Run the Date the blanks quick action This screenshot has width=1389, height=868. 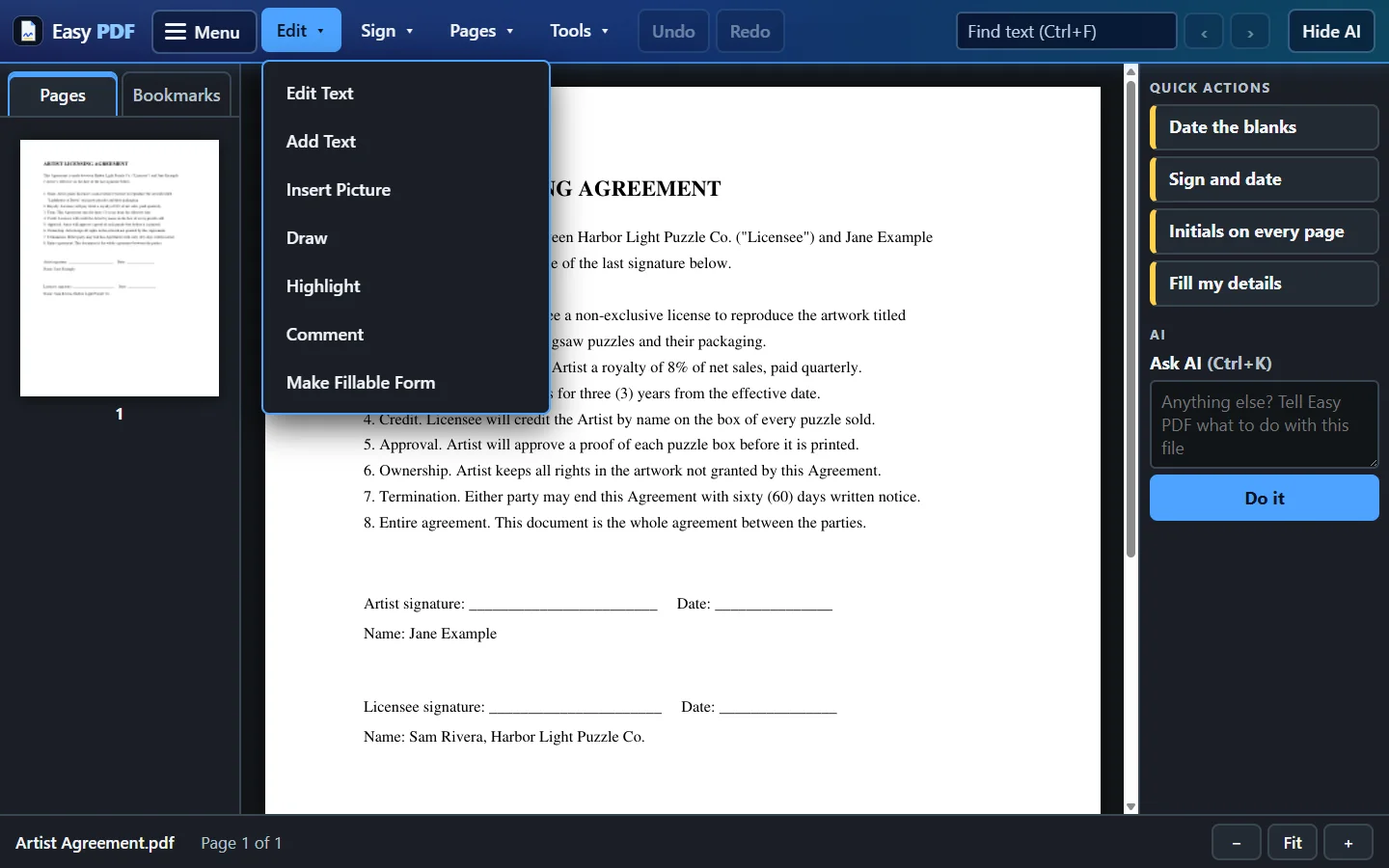tap(1265, 127)
